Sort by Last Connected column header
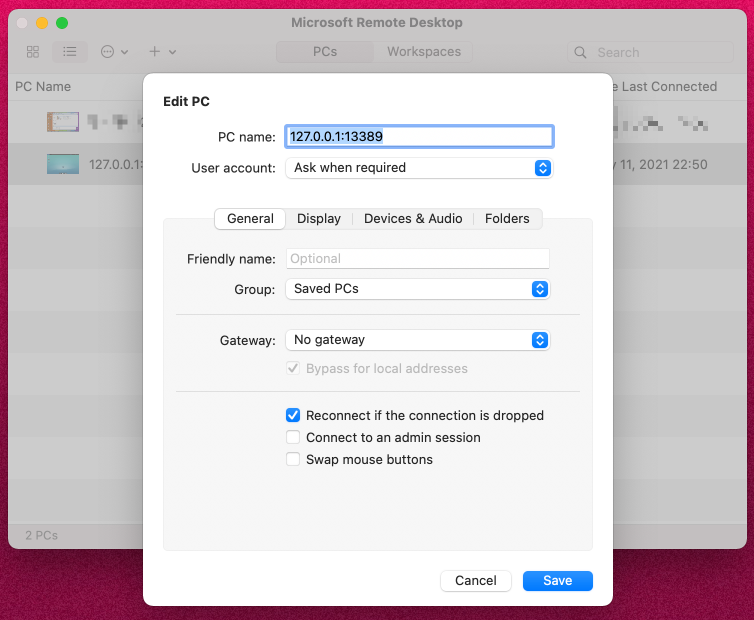754x620 pixels. [x=669, y=87]
